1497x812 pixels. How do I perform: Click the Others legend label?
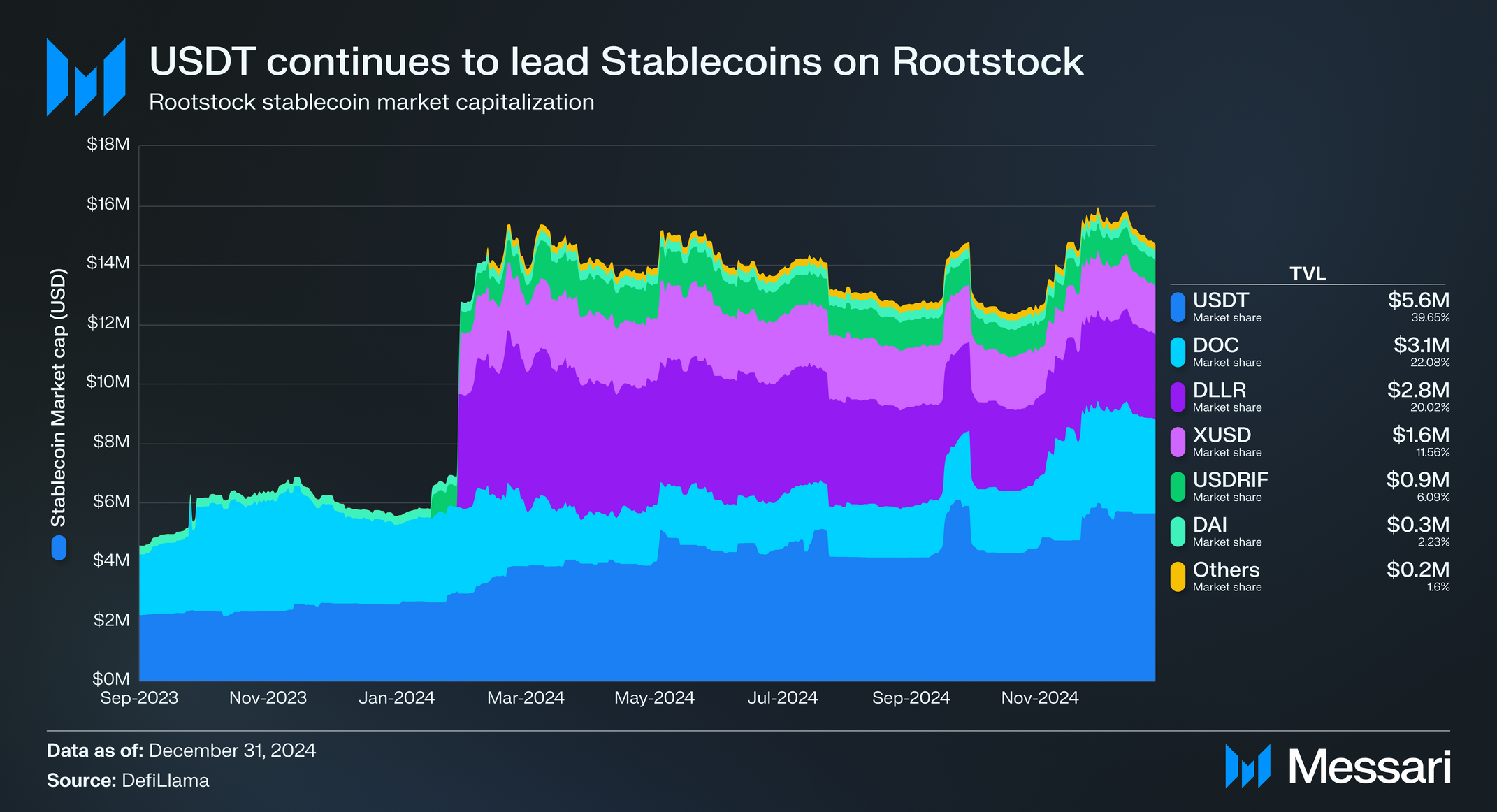(1226, 570)
